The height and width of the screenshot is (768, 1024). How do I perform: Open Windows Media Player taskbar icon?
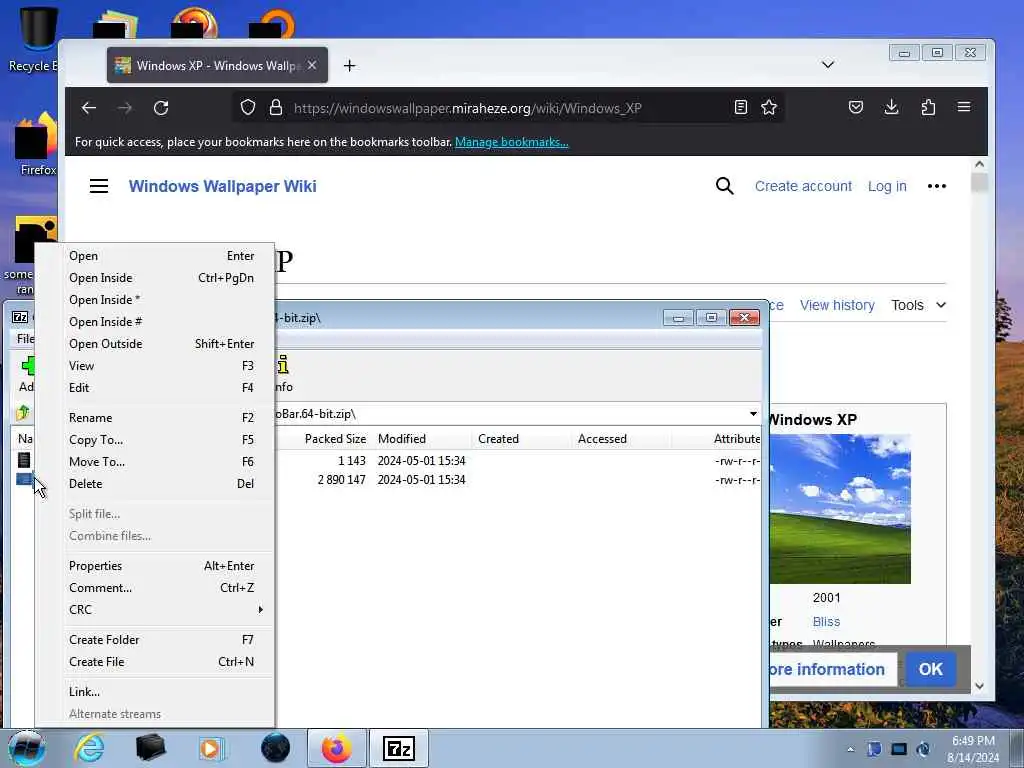point(211,748)
